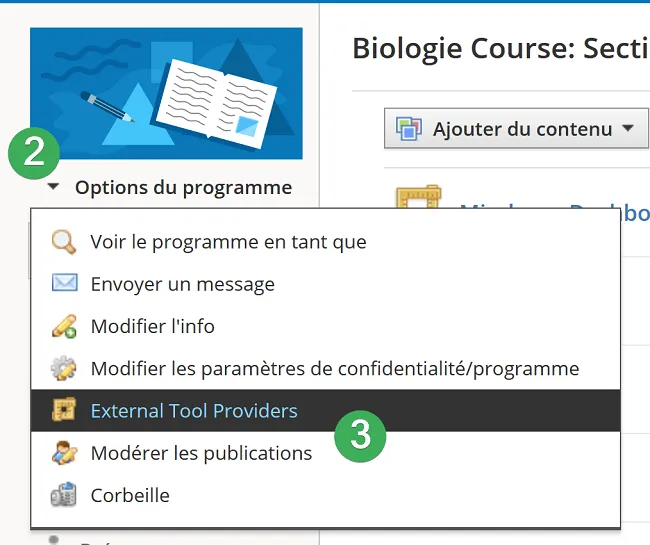Click the pencil icon beside Modifier l'info
Screen dimensions: 650x545
pos(64,326)
